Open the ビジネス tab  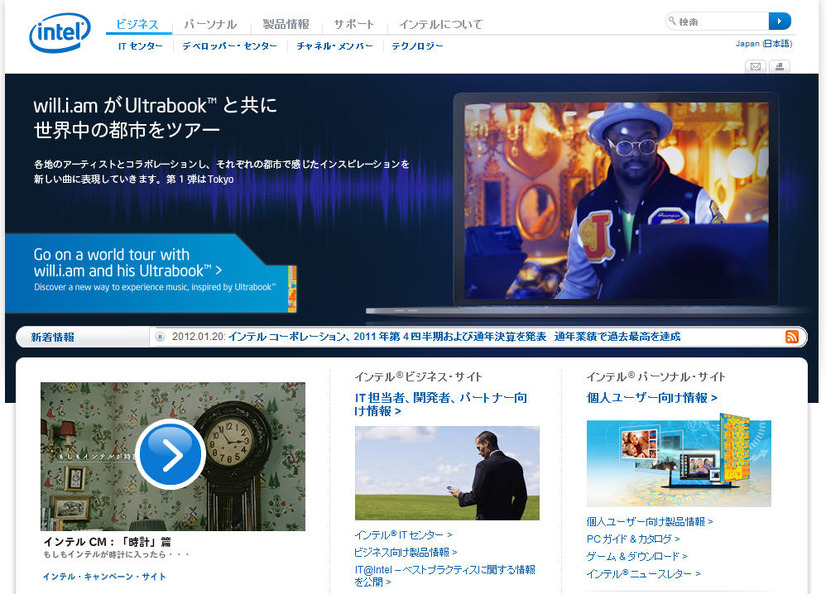tap(137, 24)
